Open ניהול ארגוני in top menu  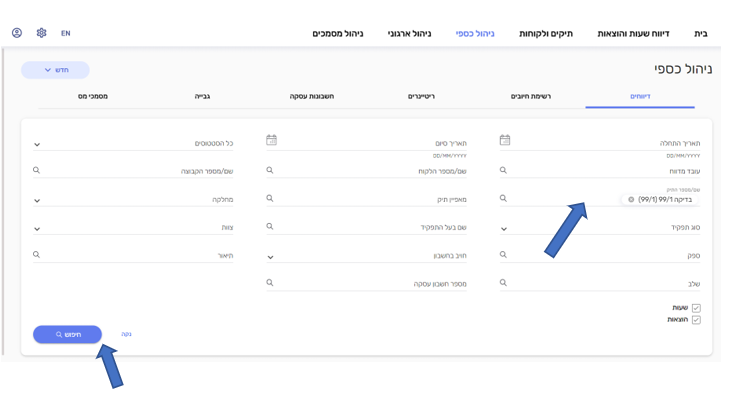[409, 34]
